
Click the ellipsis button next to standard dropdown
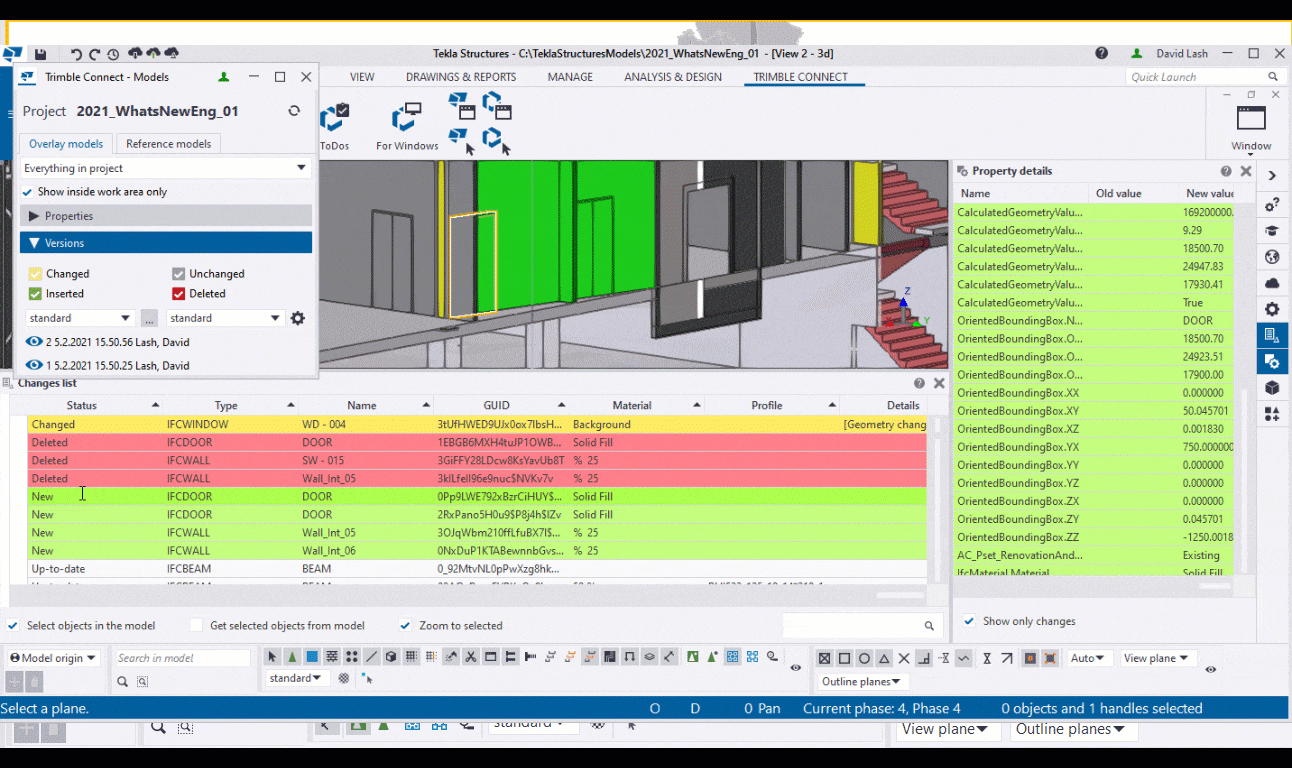pos(149,318)
